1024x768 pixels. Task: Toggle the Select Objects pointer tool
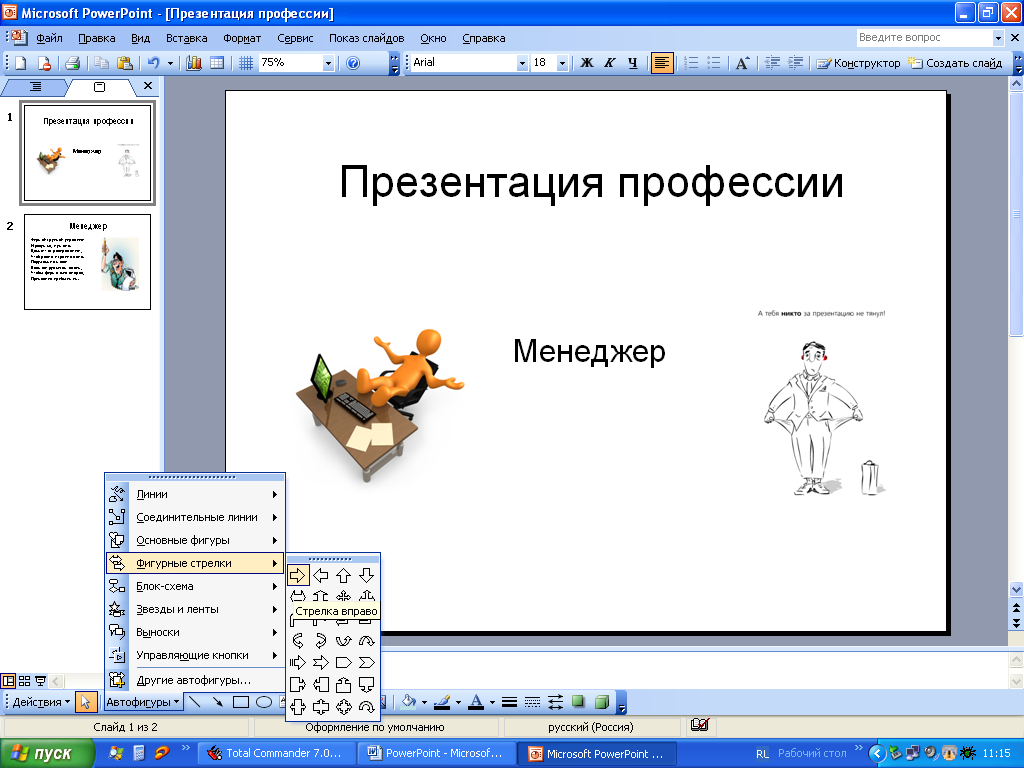[x=86, y=702]
